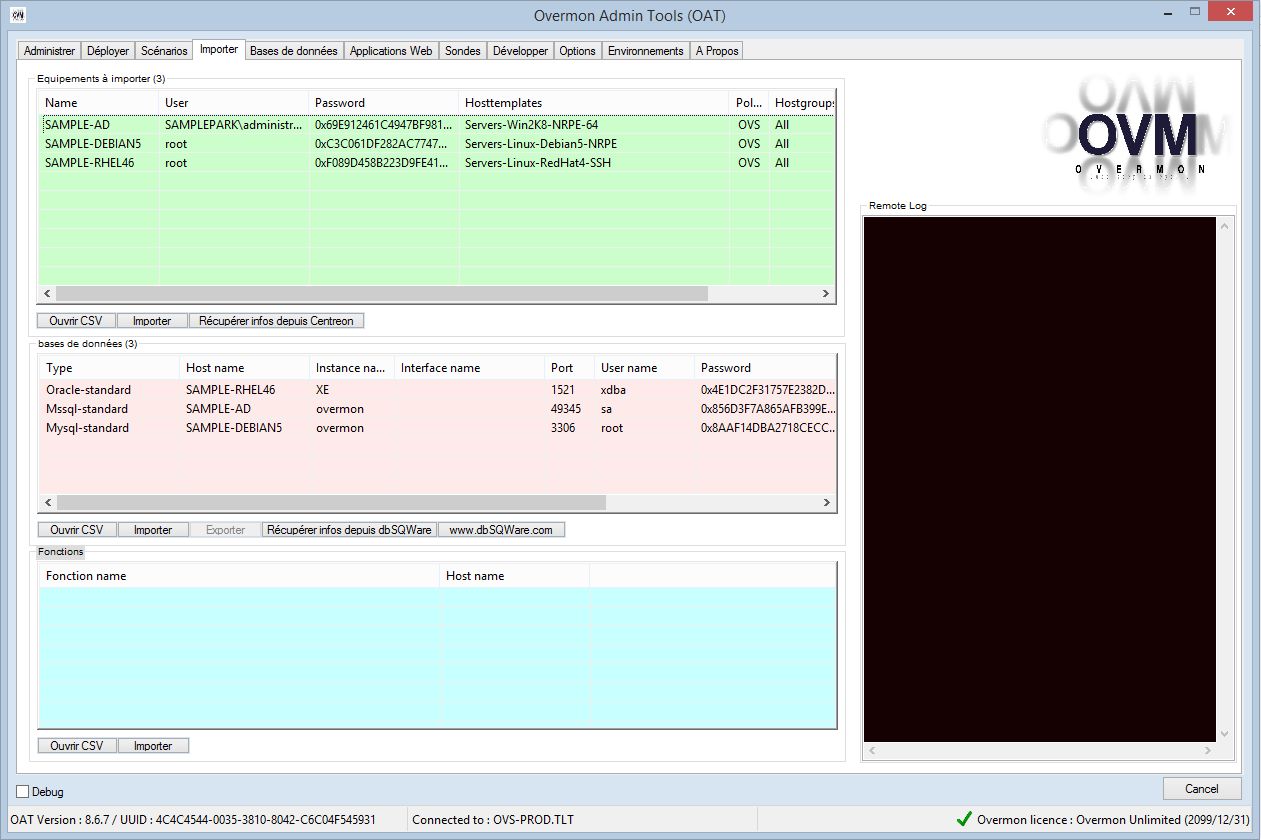Click inside the Remote Log console

click(x=1040, y=480)
